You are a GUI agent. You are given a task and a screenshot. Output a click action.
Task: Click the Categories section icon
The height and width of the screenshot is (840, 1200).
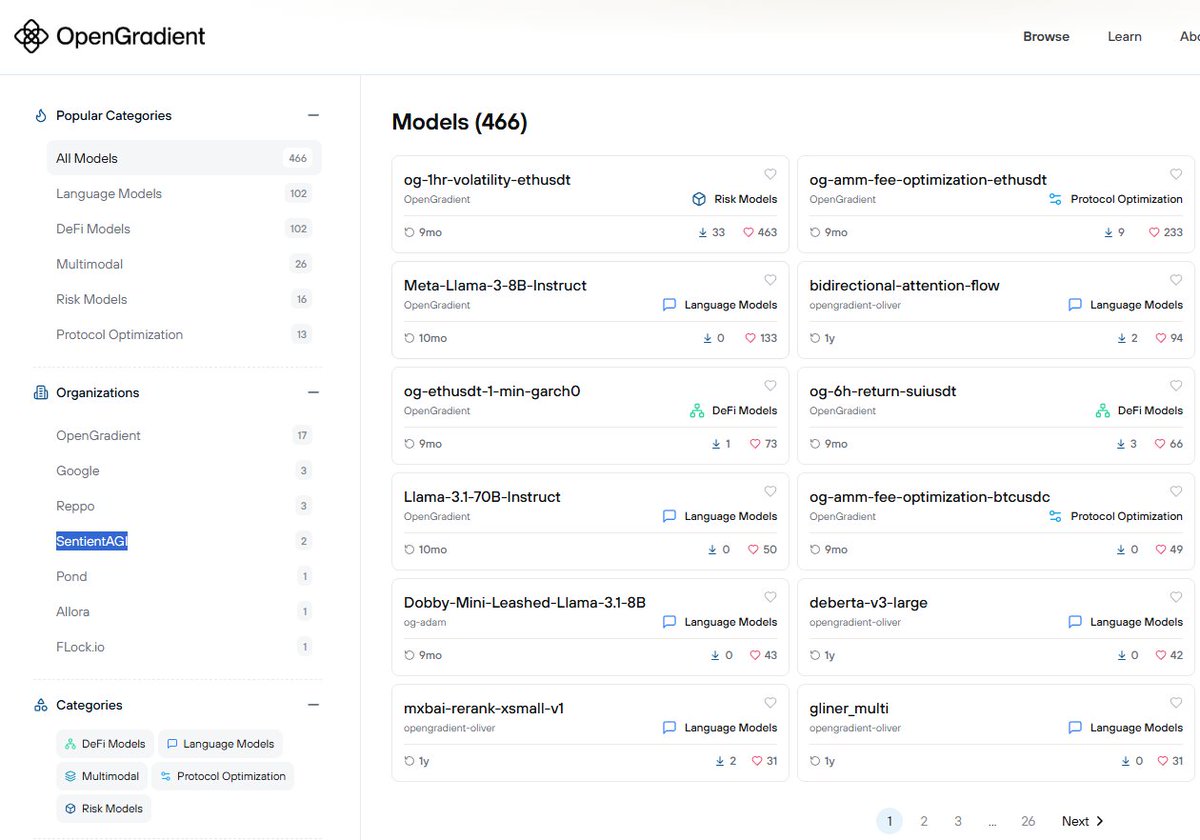(x=41, y=705)
